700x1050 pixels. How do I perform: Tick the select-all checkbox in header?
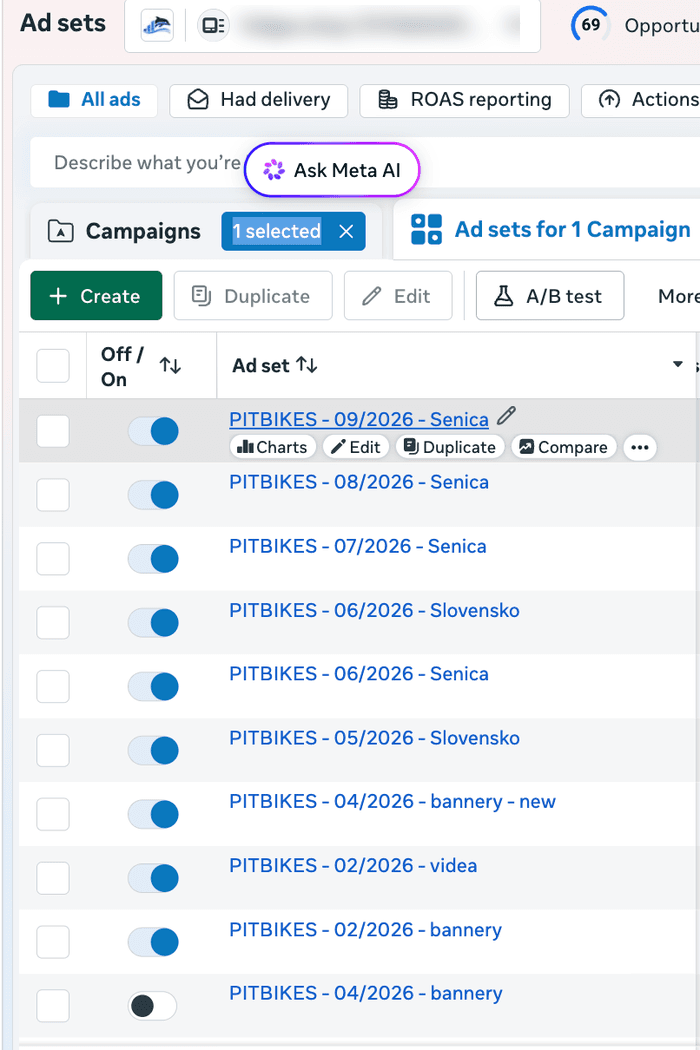[x=53, y=366]
